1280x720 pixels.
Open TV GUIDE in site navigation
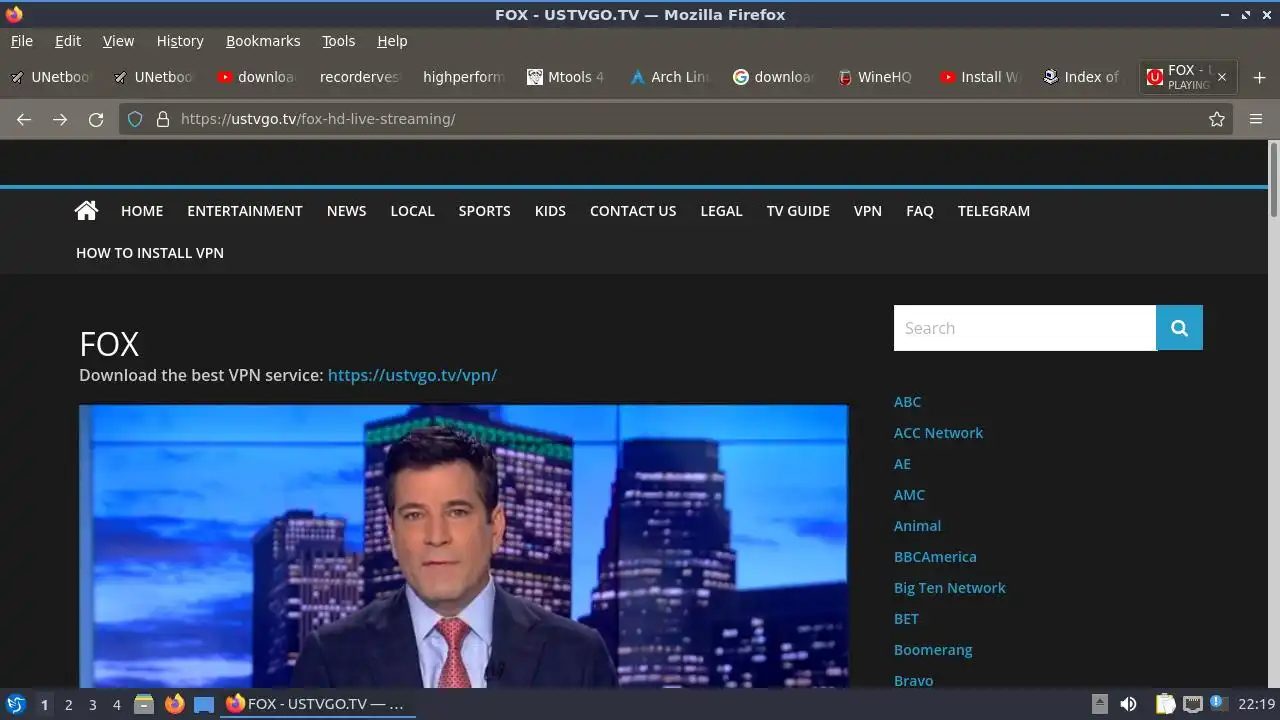pyautogui.click(x=798, y=211)
